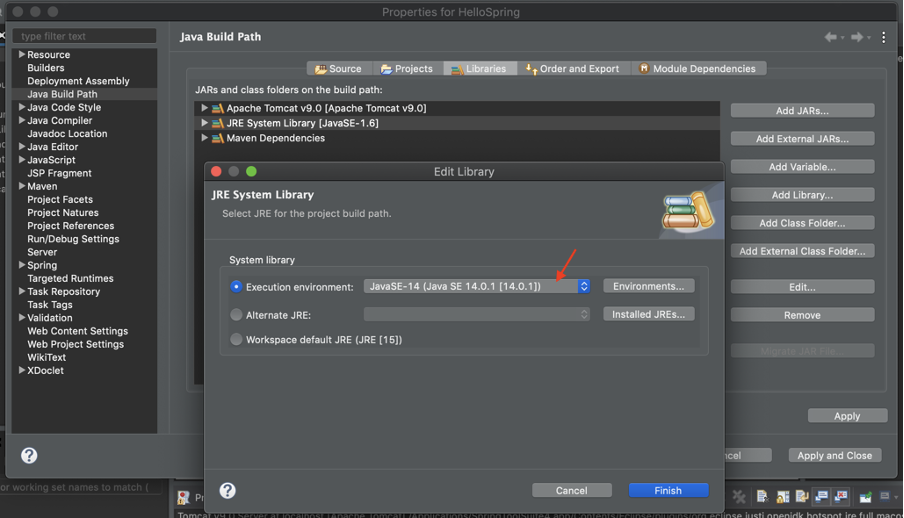Click Remove All Terminated Launches icon in console
The image size is (904, 518).
[739, 497]
